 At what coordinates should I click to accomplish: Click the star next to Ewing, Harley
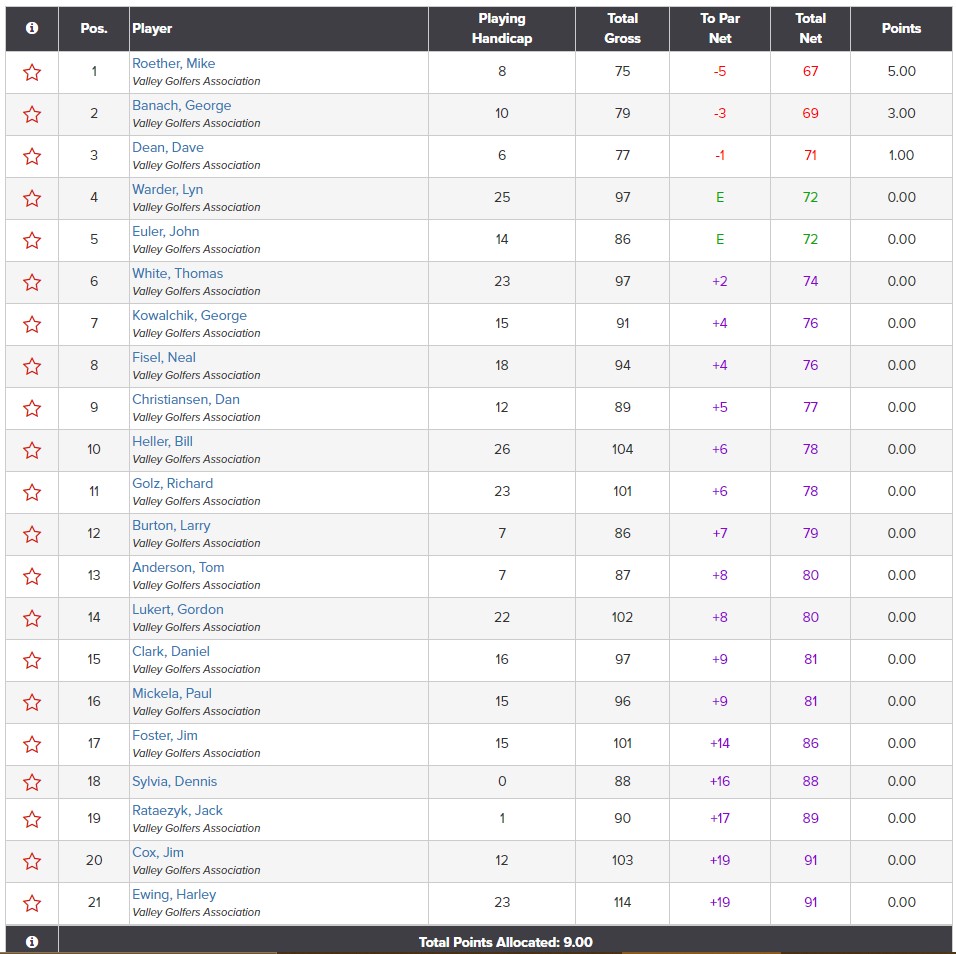(32, 903)
